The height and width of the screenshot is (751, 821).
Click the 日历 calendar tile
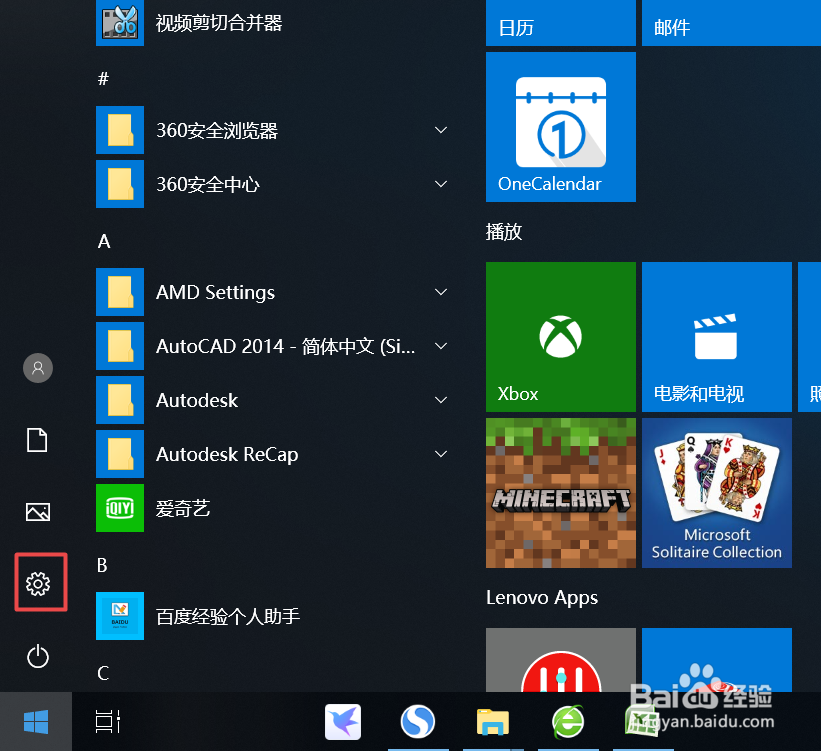pyautogui.click(x=561, y=23)
